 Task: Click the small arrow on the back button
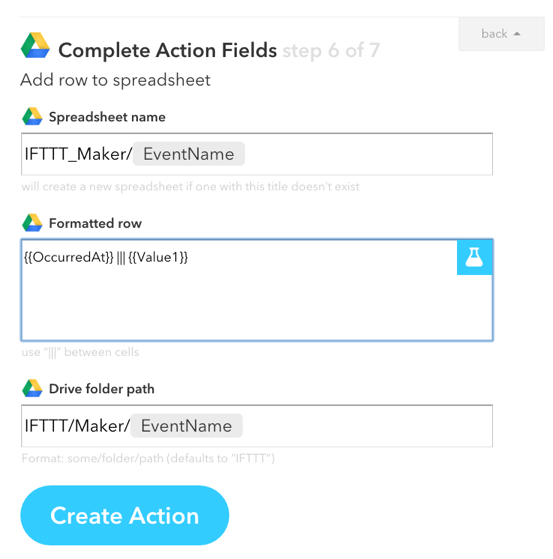pyautogui.click(x=517, y=34)
